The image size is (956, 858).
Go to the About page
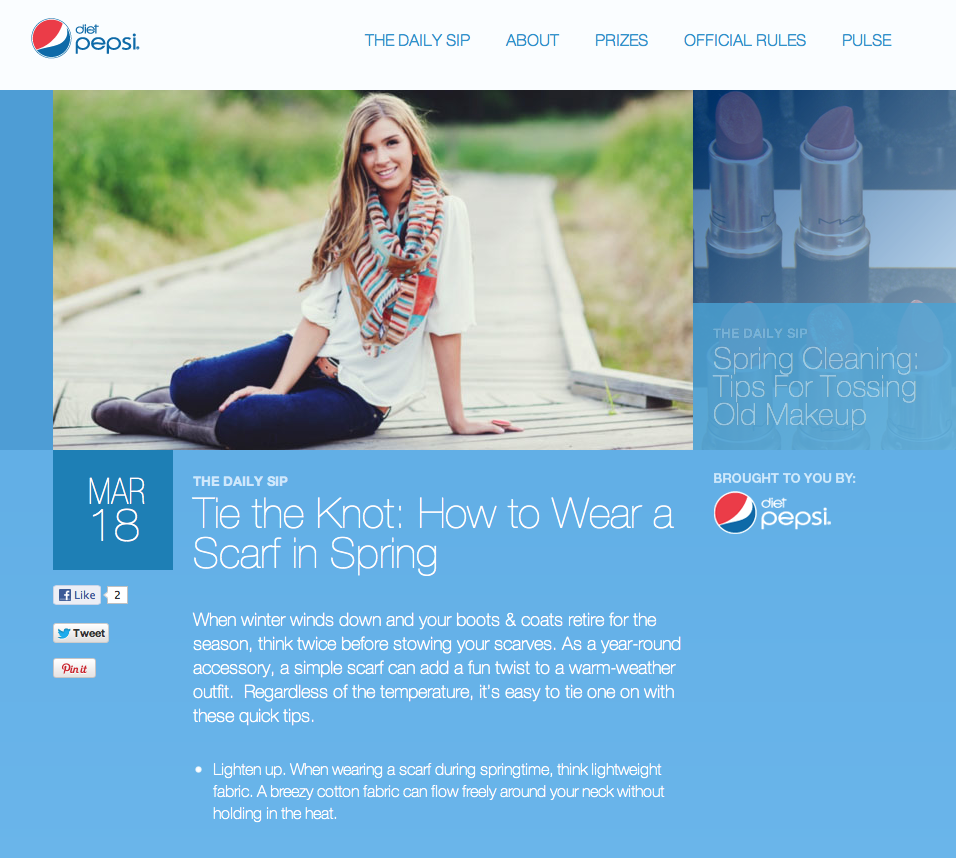click(532, 40)
